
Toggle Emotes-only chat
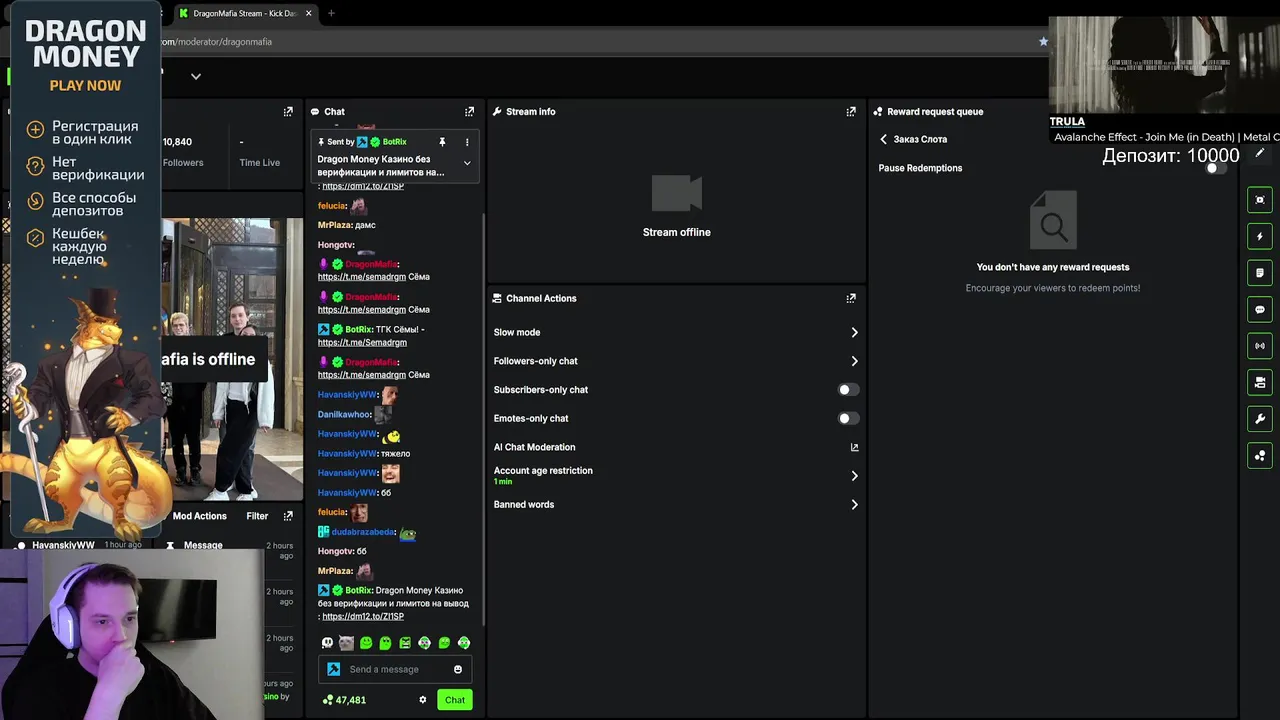point(847,418)
